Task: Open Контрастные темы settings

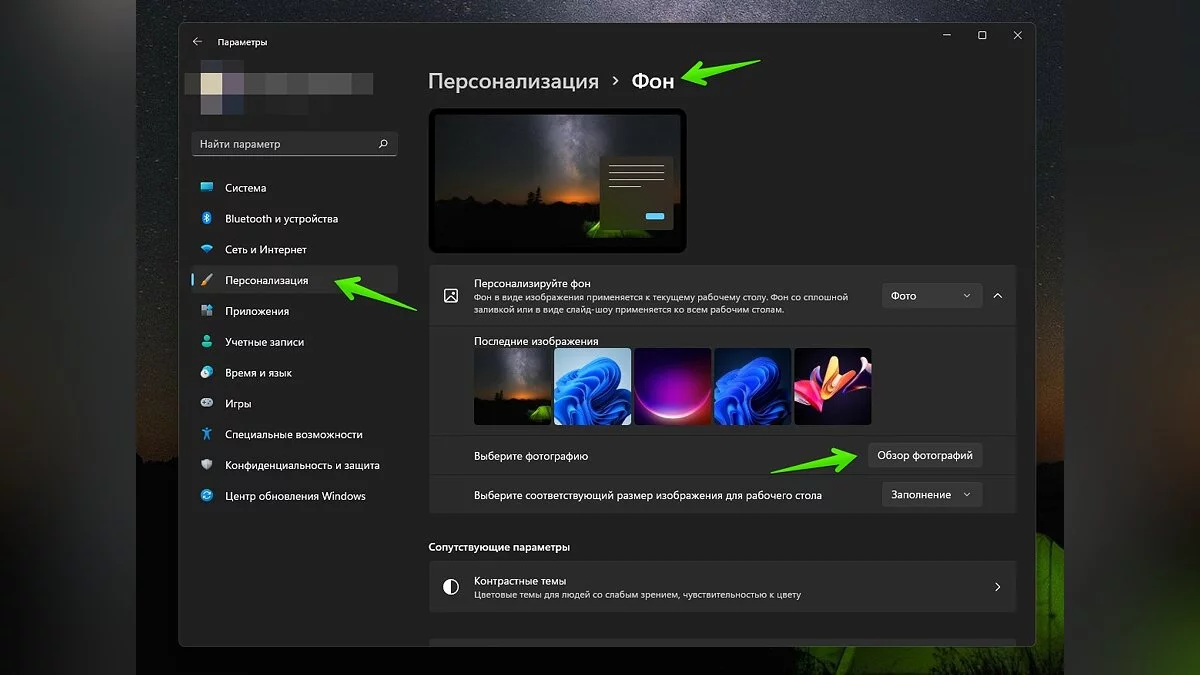Action: 722,587
